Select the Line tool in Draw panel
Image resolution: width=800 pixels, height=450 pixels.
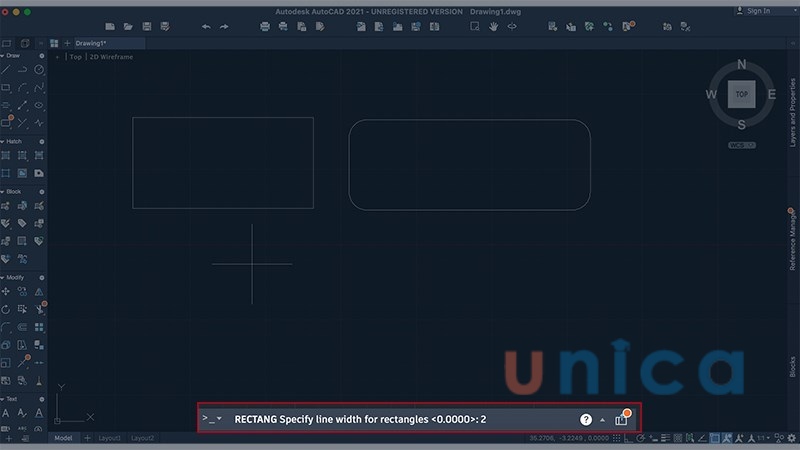6,70
